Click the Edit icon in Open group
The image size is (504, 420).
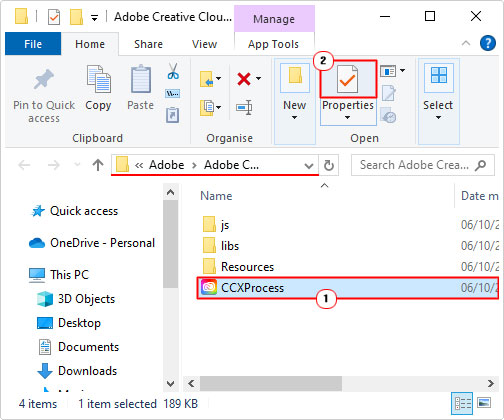389,93
